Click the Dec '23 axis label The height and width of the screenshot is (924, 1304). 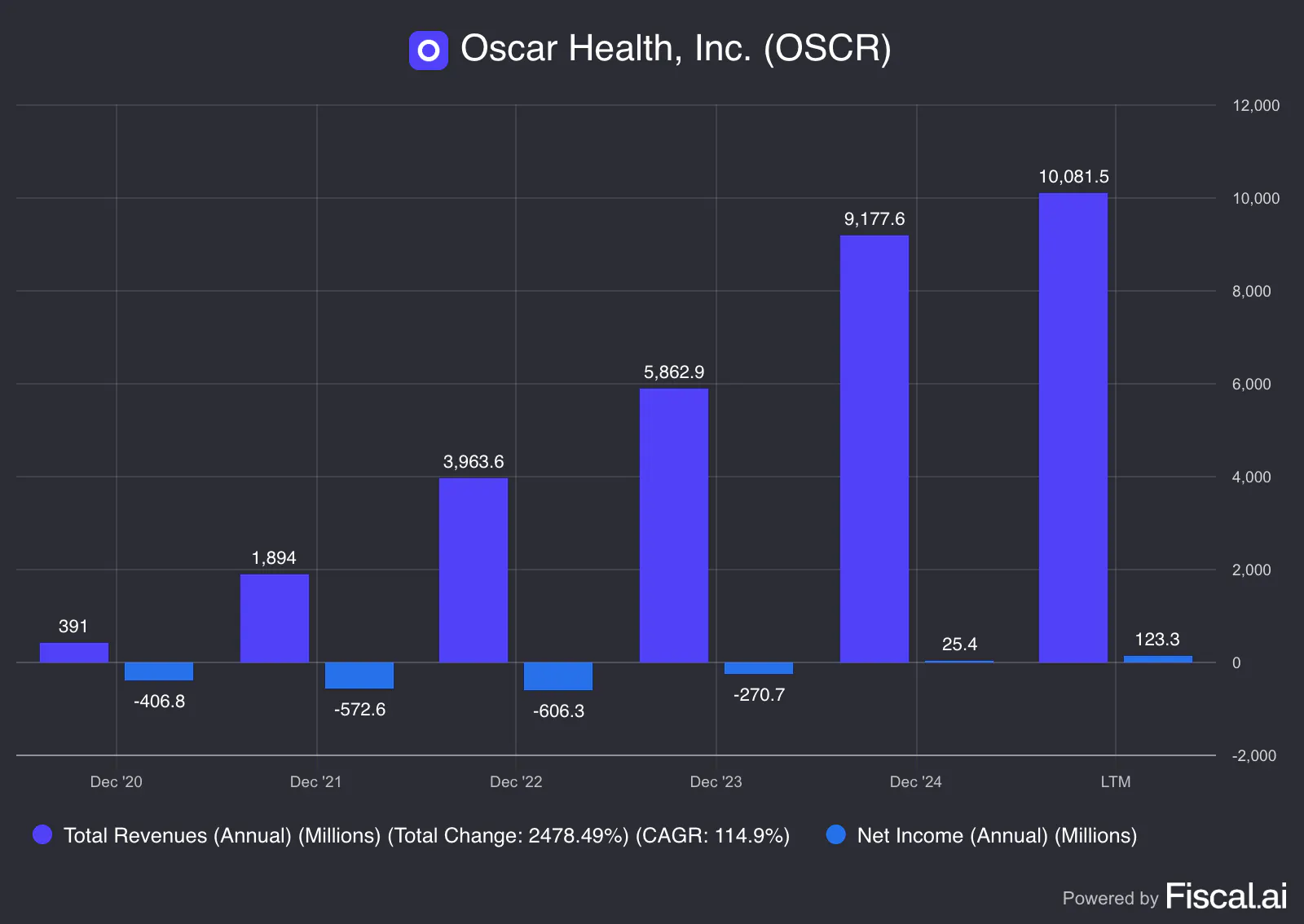click(716, 782)
